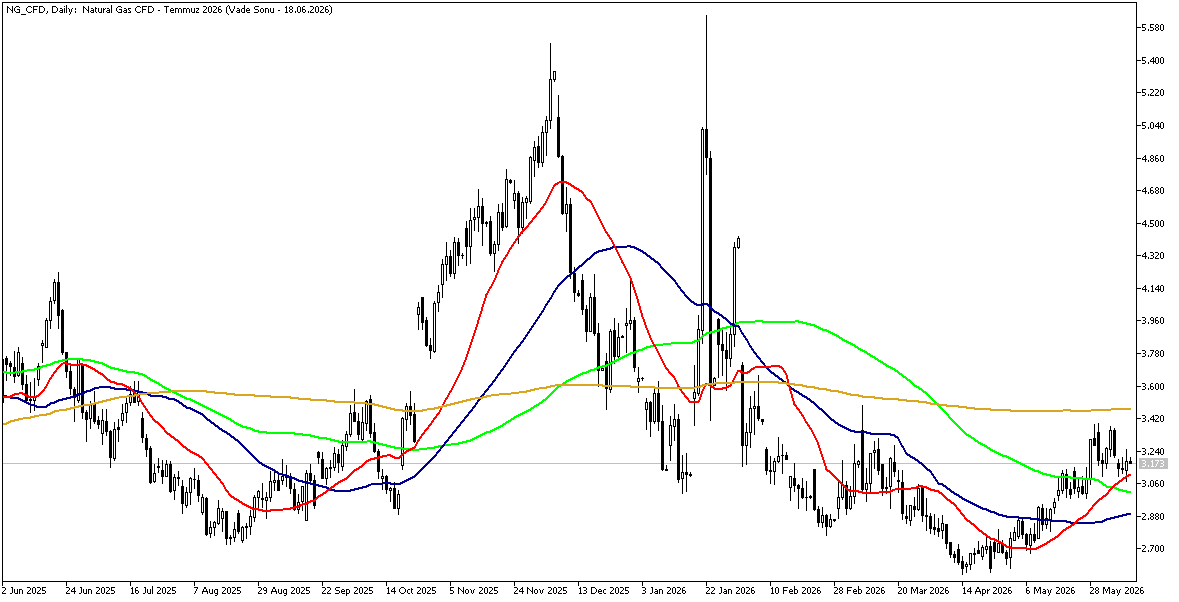Click the 5.580 price axis label
The height and width of the screenshot is (602, 1179).
coord(1153,29)
